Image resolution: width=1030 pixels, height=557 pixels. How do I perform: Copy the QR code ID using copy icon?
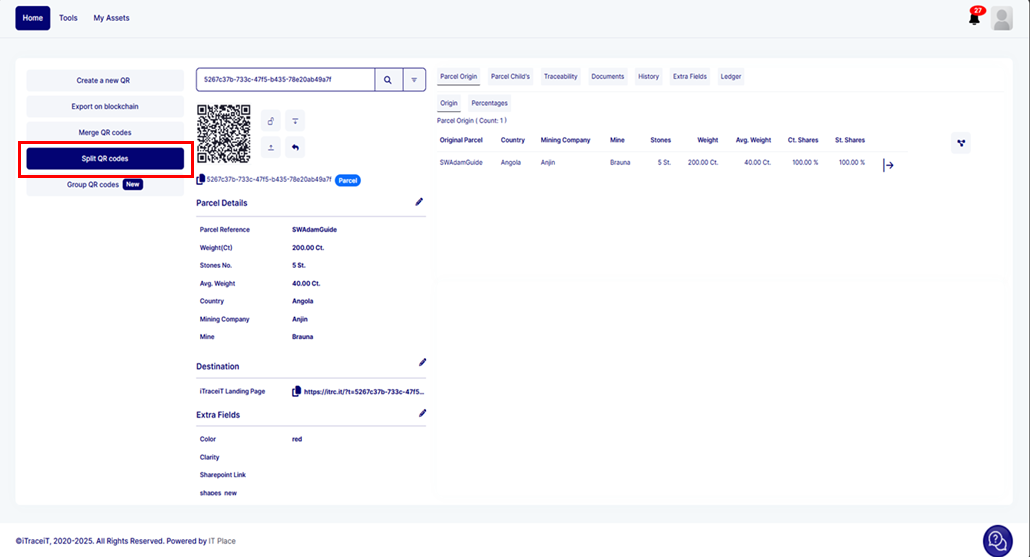[x=201, y=180]
